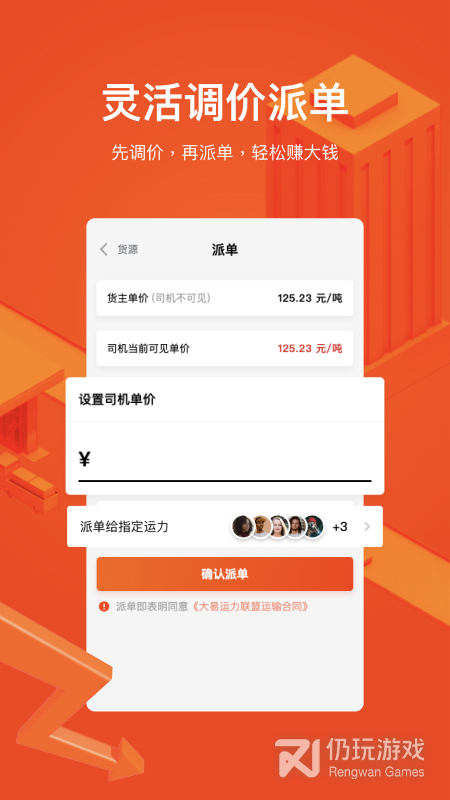Tap the red warning icon beside agreement

[x=104, y=606]
